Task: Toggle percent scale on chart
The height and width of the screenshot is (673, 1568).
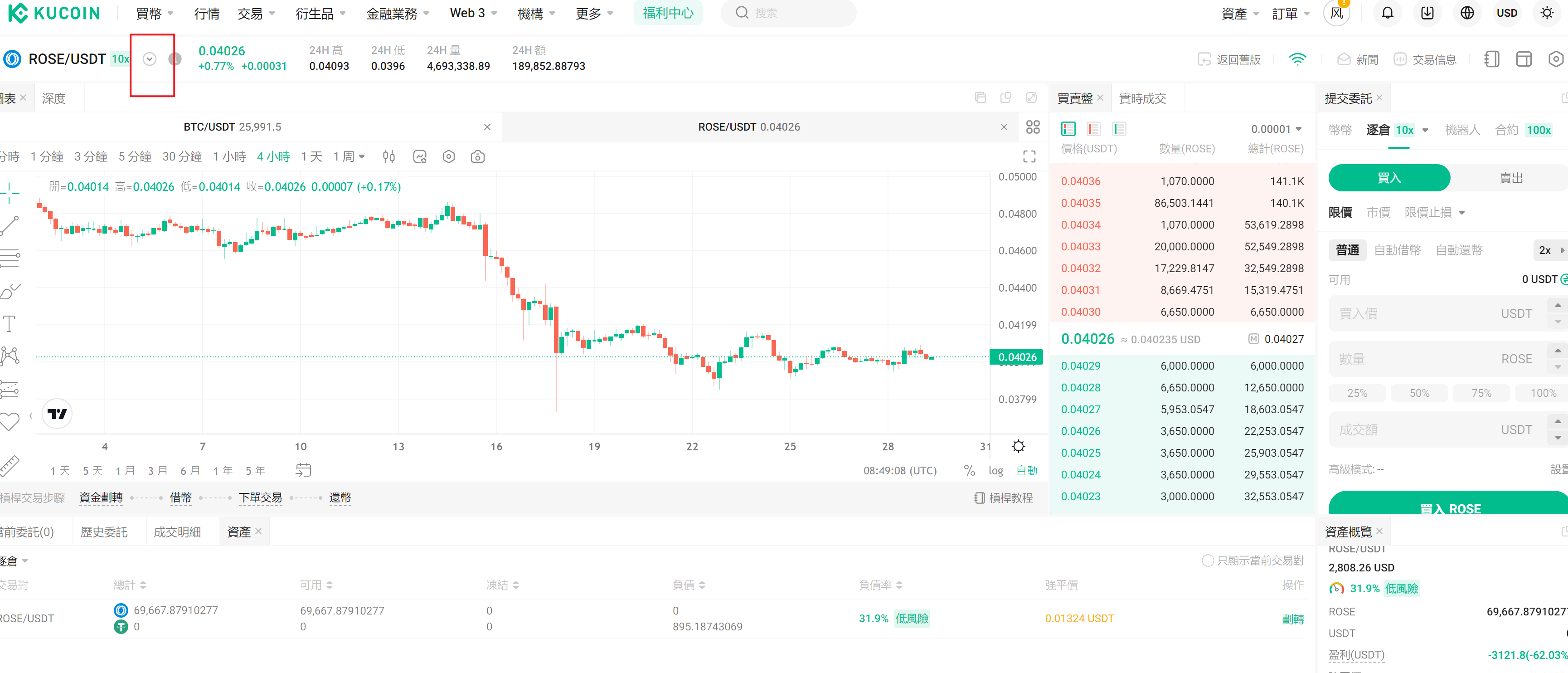Action: tap(970, 470)
